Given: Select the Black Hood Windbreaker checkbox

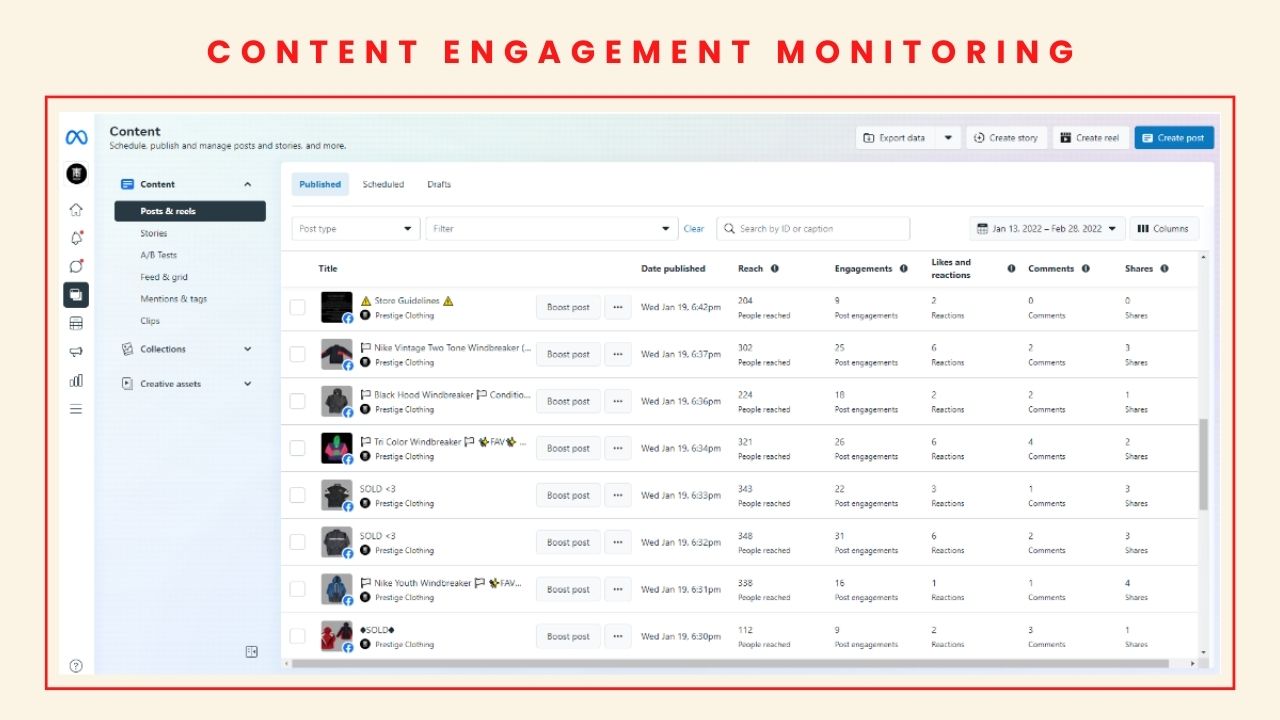Looking at the screenshot, I should click(297, 401).
